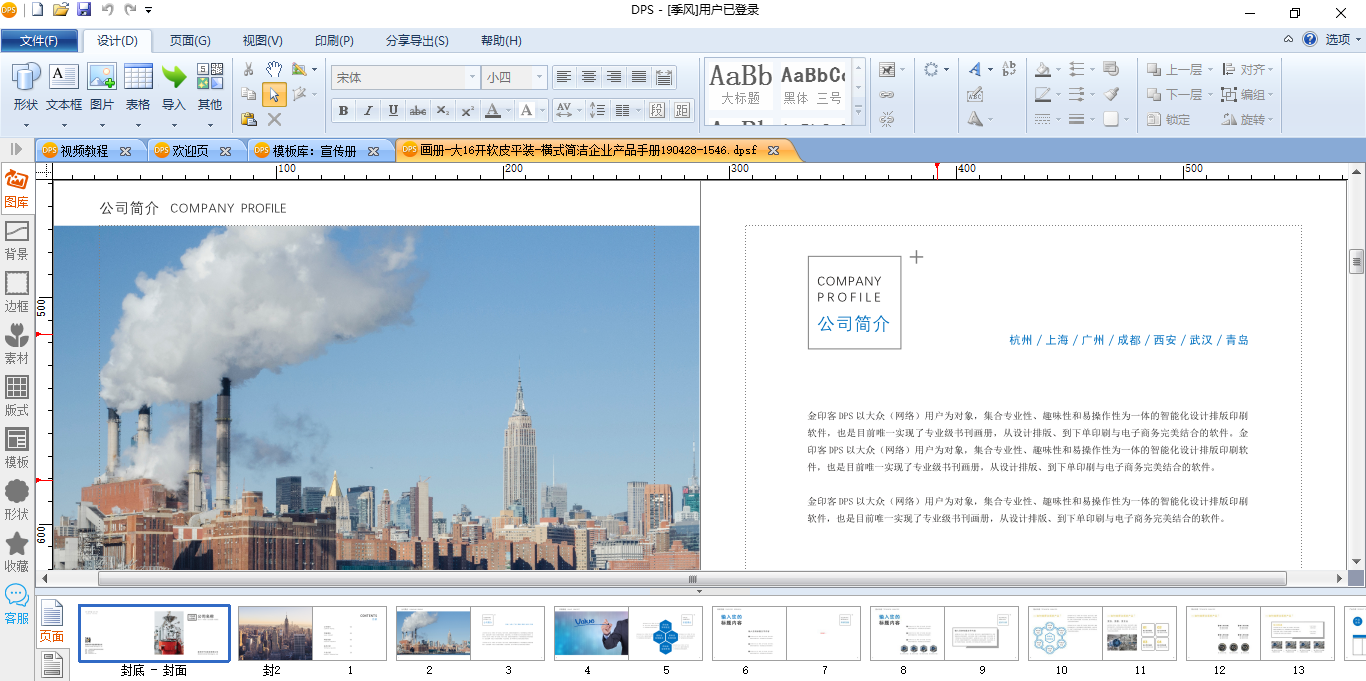The width and height of the screenshot is (1366, 681).
Task: Click the save floppy disk icon
Action: [x=84, y=10]
